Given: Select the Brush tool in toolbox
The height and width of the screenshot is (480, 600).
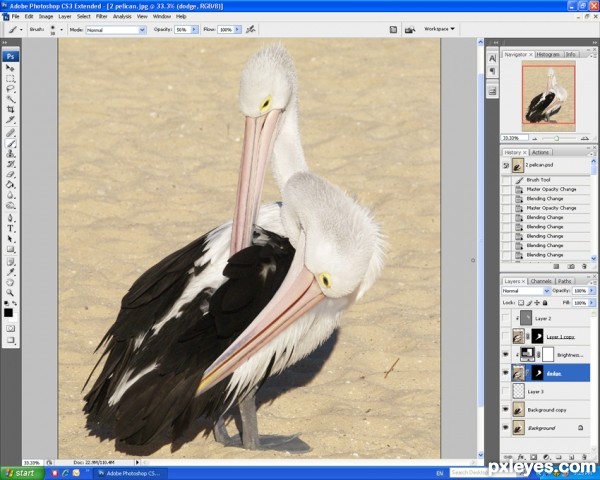Looking at the screenshot, I should click(x=10, y=144).
